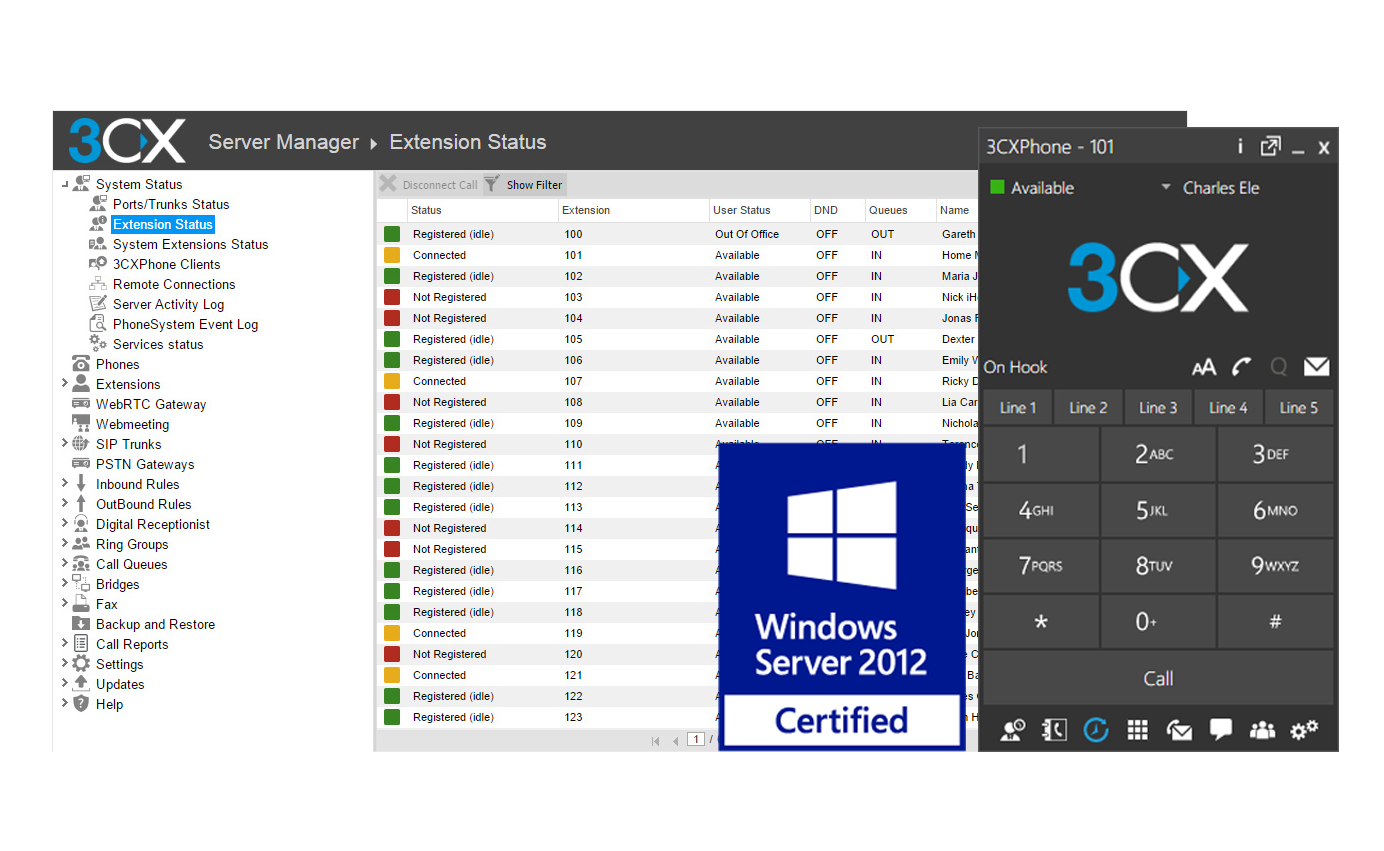Click the voicemail envelope icon beside On Hook
Image resolution: width=1384 pixels, height=851 pixels.
tap(1316, 367)
